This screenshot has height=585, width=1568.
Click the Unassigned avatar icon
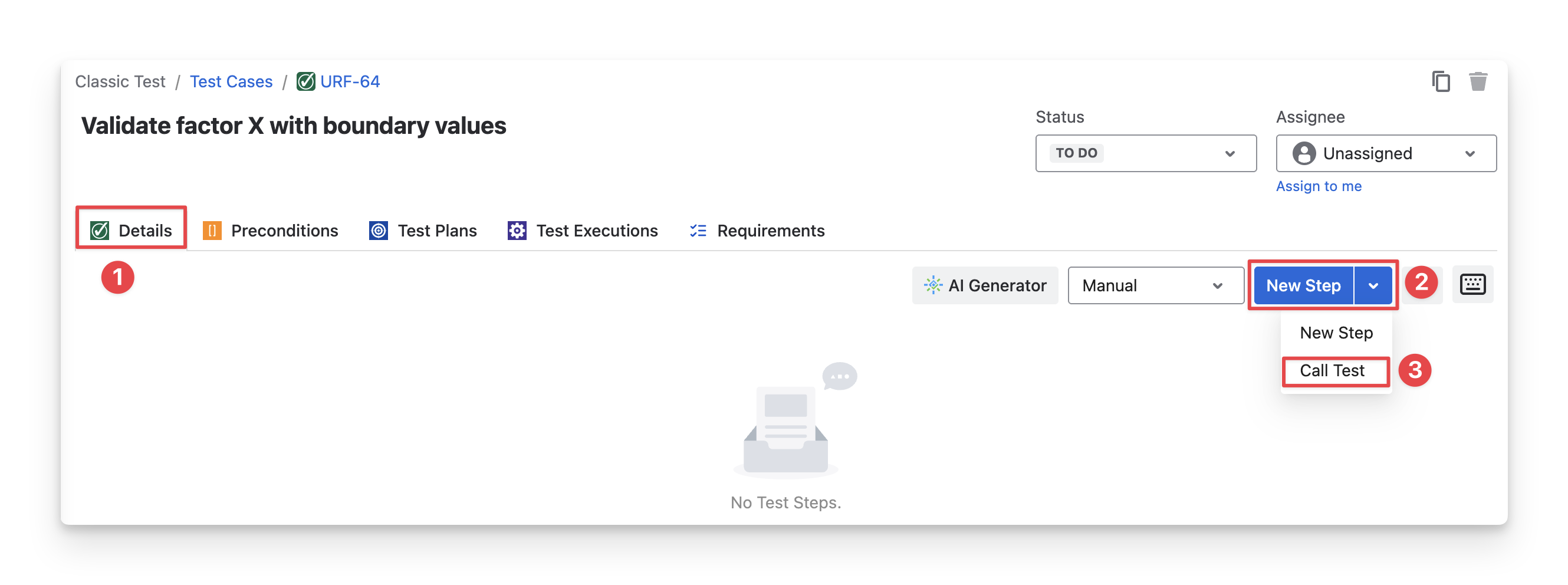click(1303, 153)
